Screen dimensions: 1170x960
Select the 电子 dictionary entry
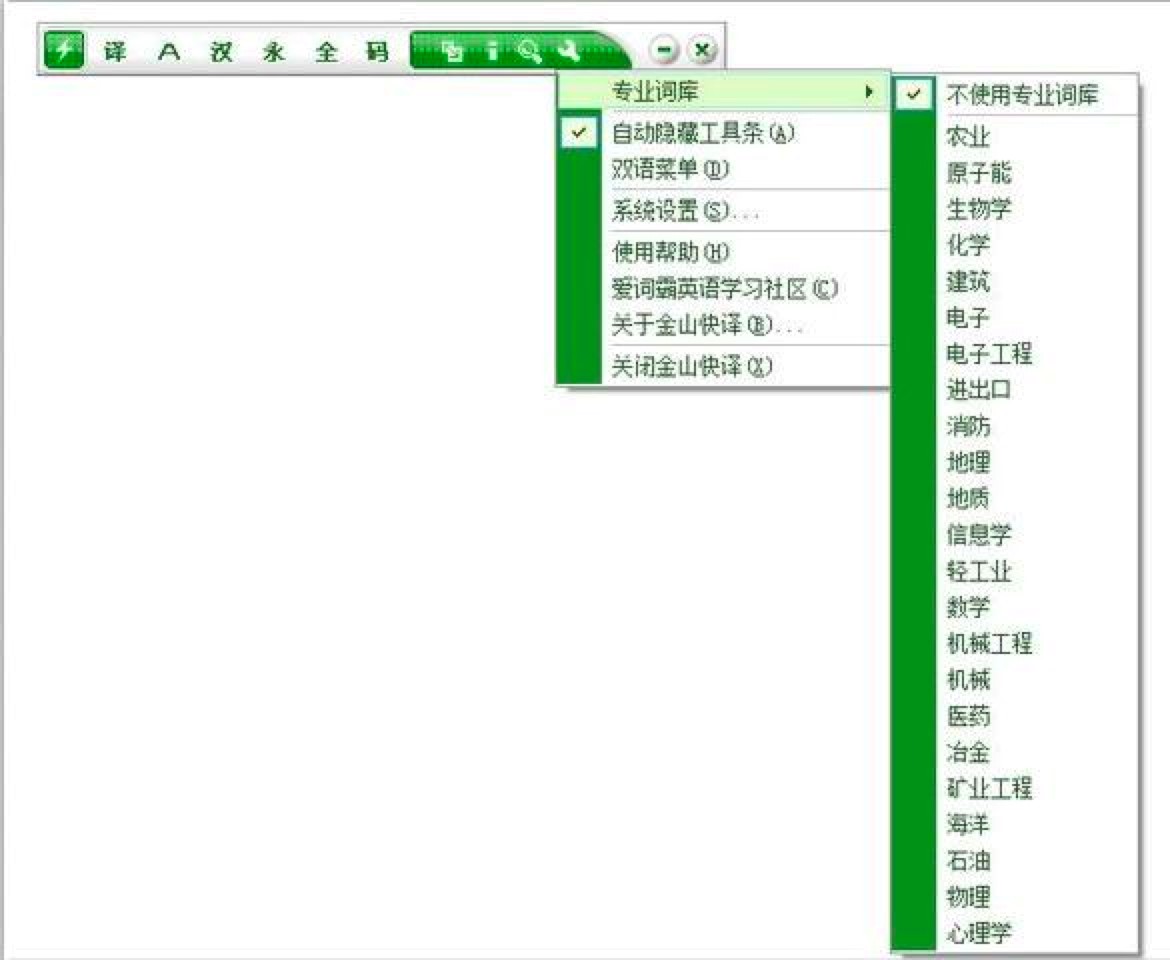click(x=1015, y=318)
